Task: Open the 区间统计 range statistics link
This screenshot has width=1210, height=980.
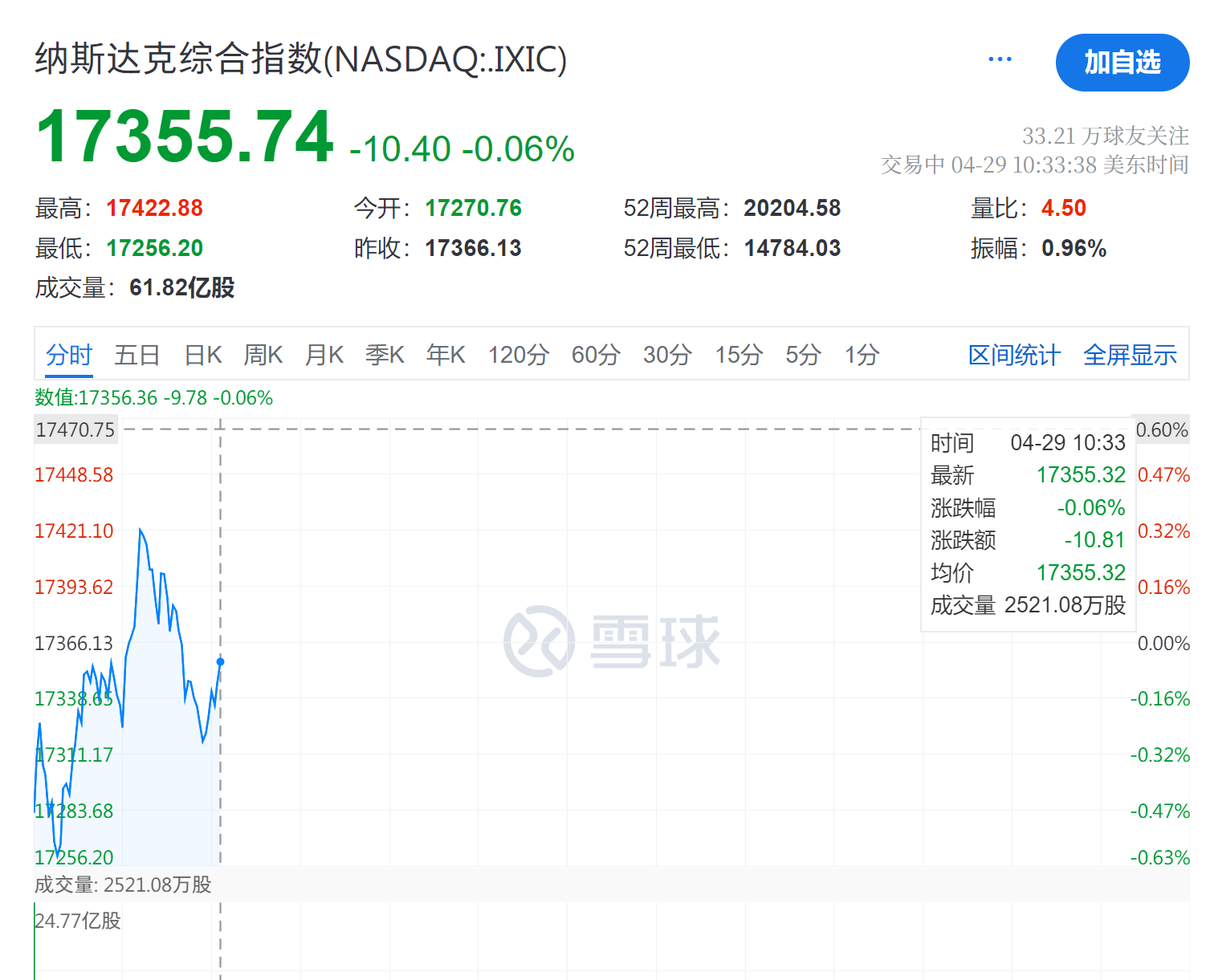Action: coord(1014,355)
